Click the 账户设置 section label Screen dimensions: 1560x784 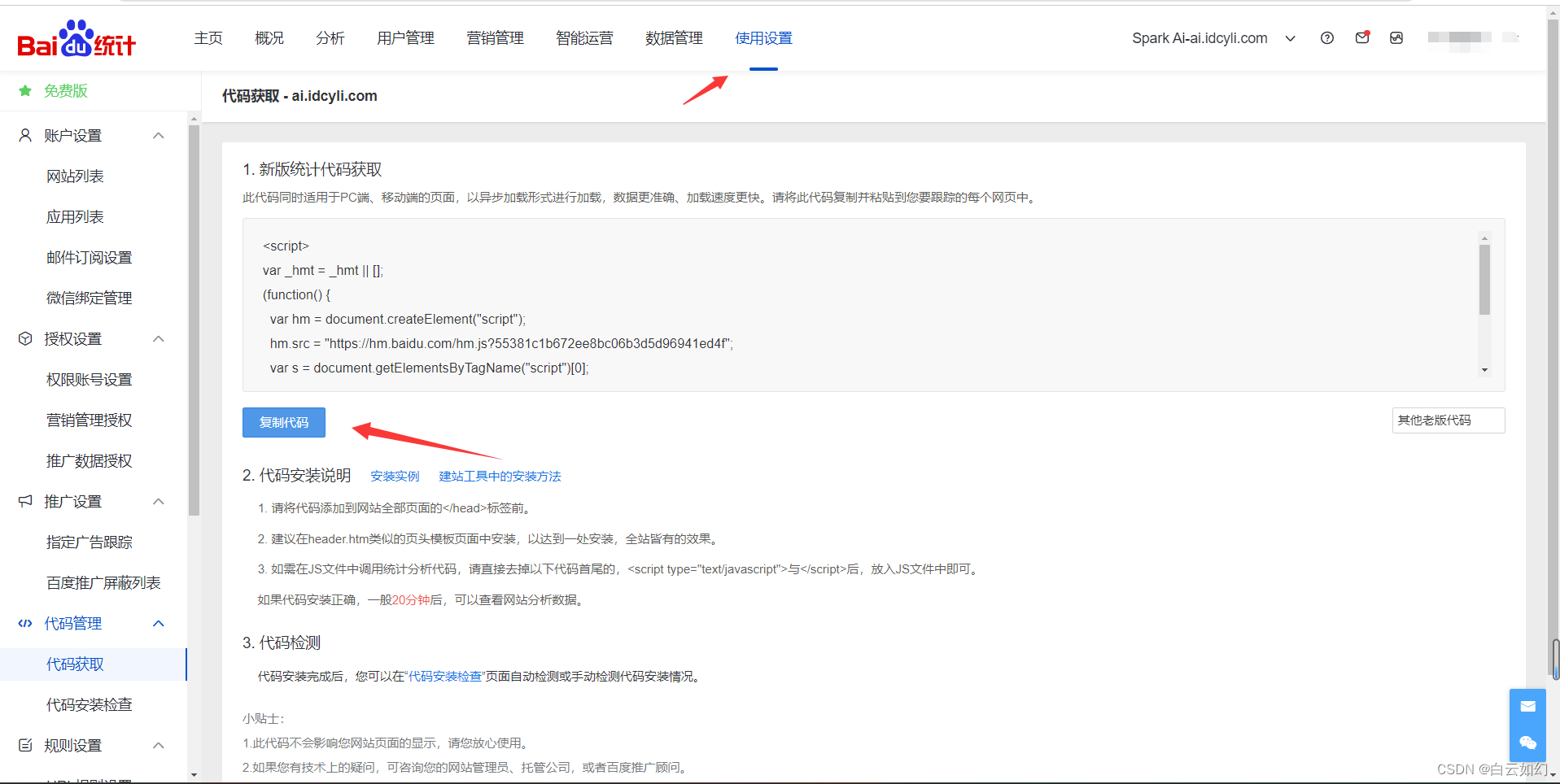(73, 136)
